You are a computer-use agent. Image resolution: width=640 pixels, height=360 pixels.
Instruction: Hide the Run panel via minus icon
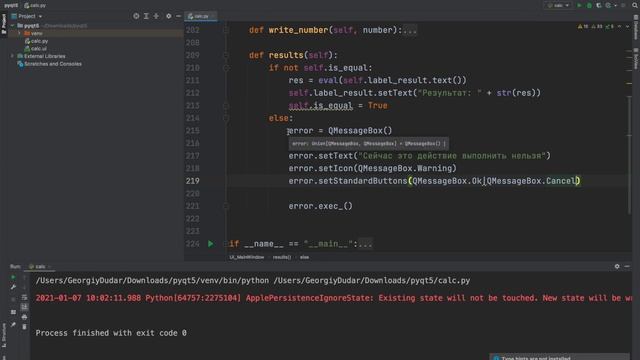point(627,266)
